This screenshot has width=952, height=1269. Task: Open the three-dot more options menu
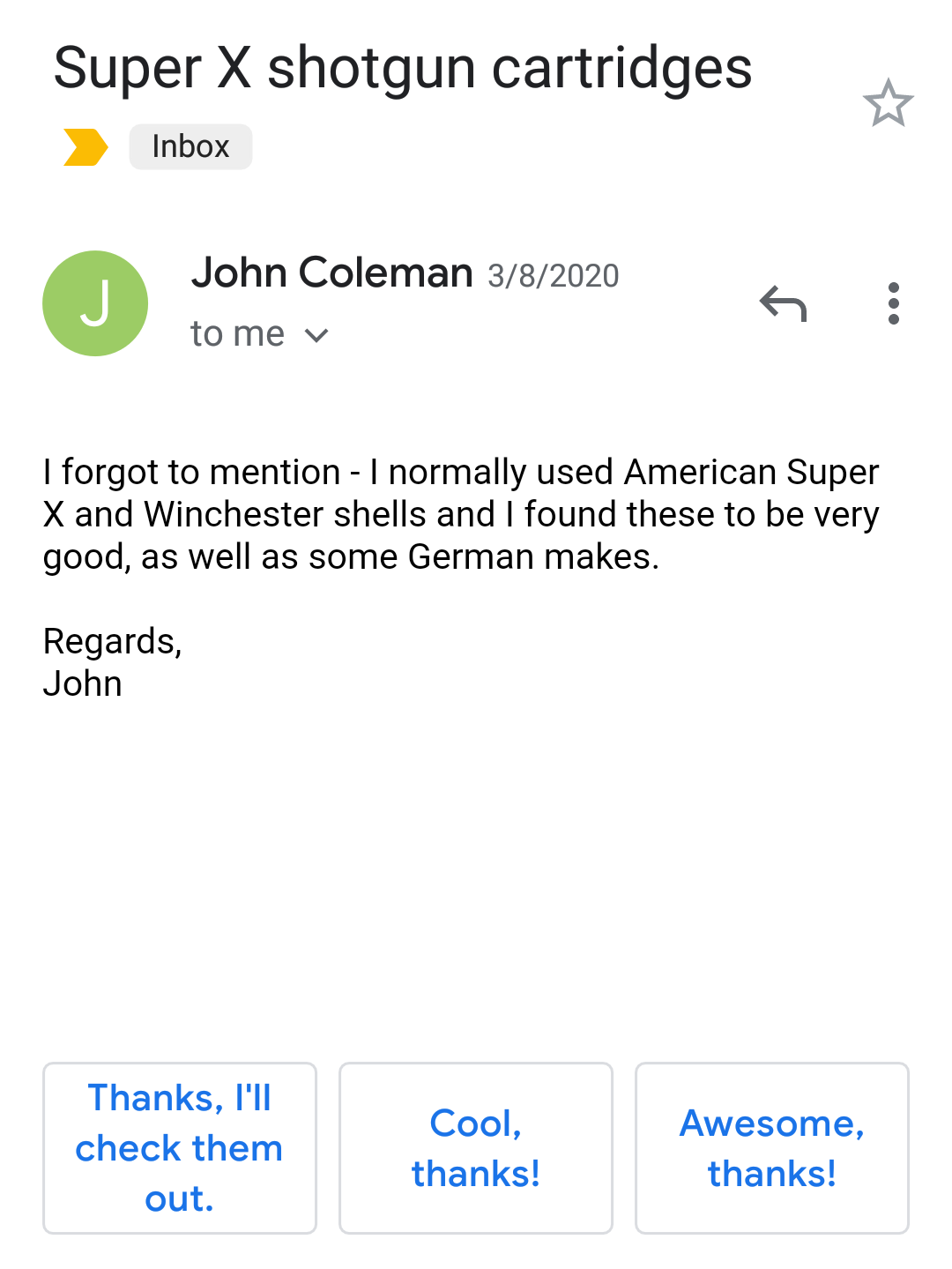893,303
